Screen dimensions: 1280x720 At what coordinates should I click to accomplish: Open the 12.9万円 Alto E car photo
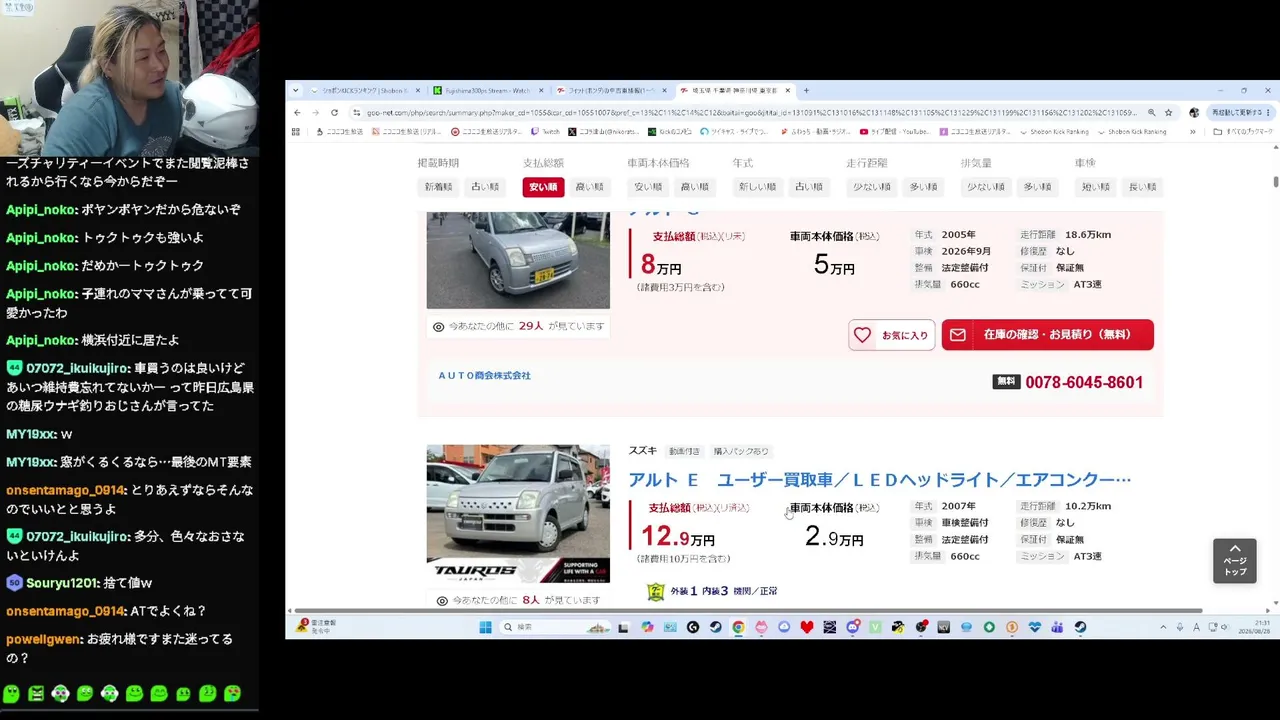518,514
